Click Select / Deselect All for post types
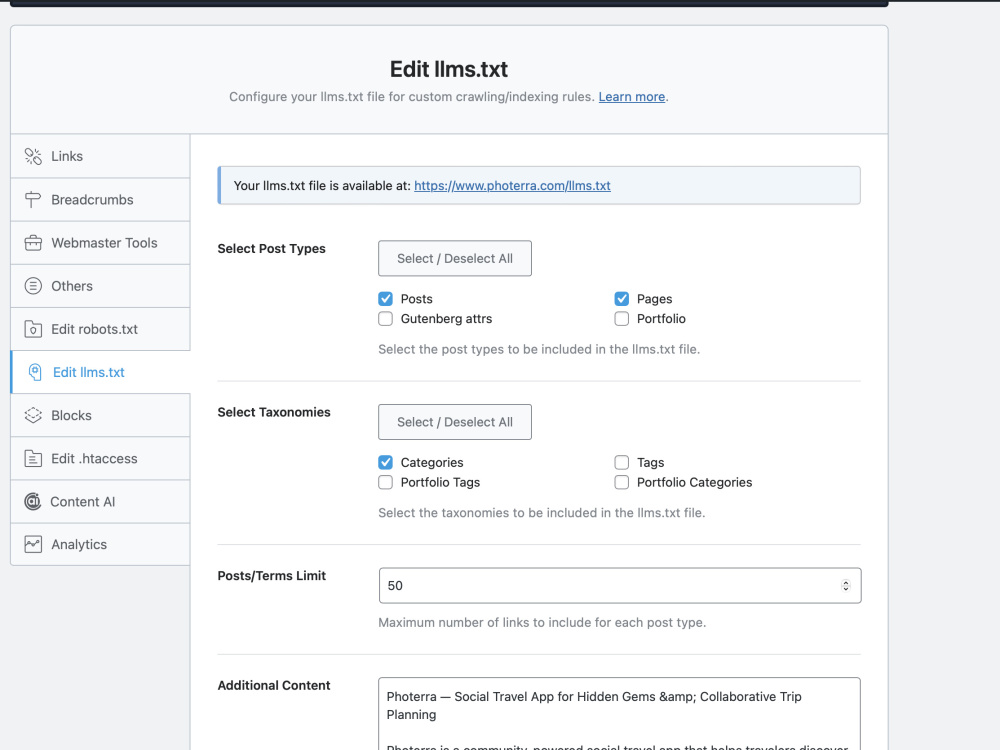1000x750 pixels. click(x=455, y=258)
